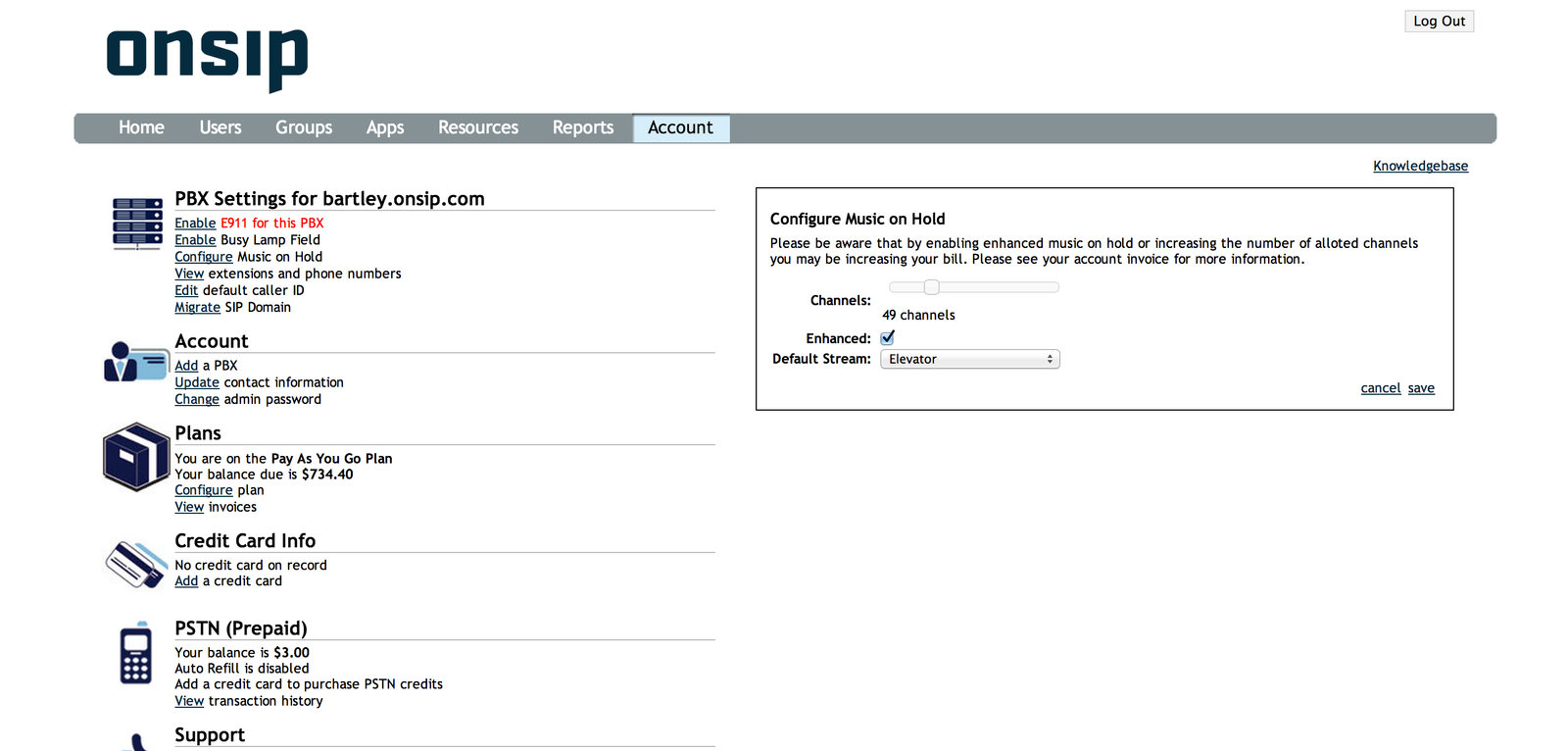Image resolution: width=1568 pixels, height=751 pixels.
Task: Enable E911 for this PBX
Action: pyautogui.click(x=195, y=224)
